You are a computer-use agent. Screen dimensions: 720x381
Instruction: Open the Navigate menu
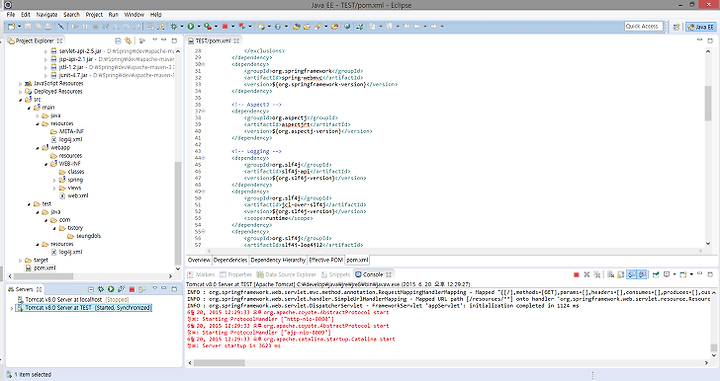click(47, 15)
